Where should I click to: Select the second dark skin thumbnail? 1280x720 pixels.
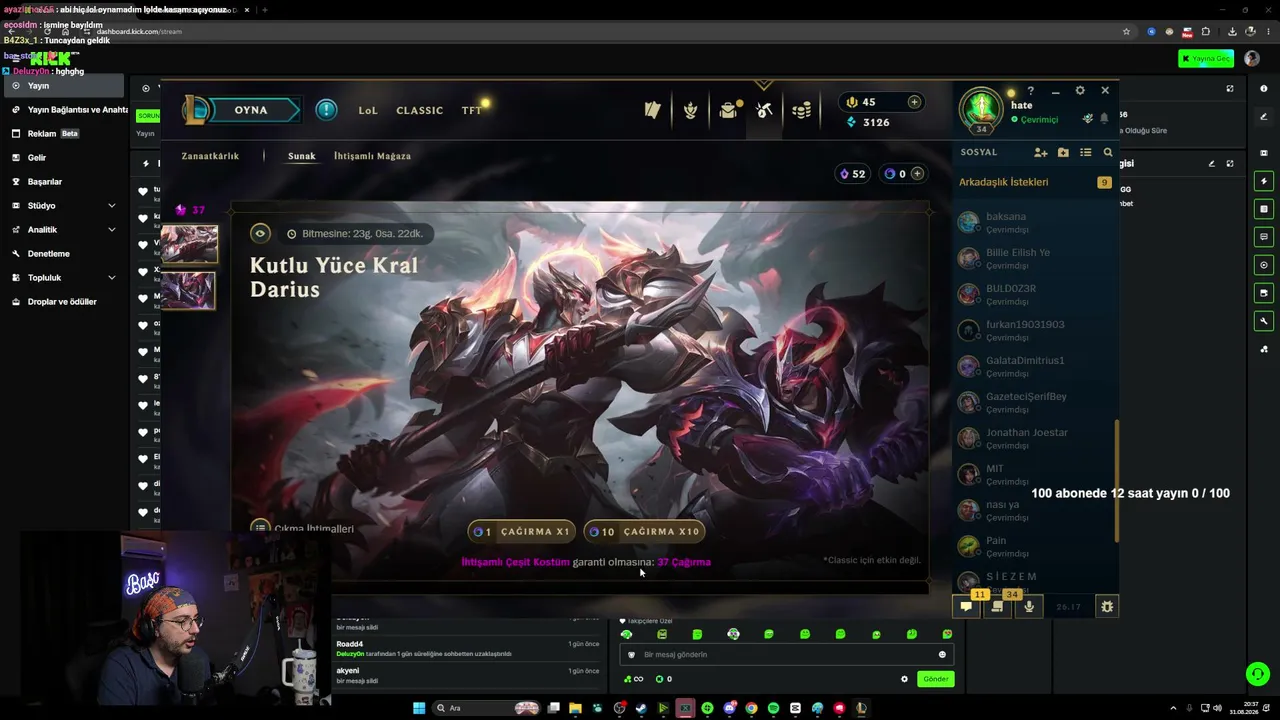pos(189,291)
